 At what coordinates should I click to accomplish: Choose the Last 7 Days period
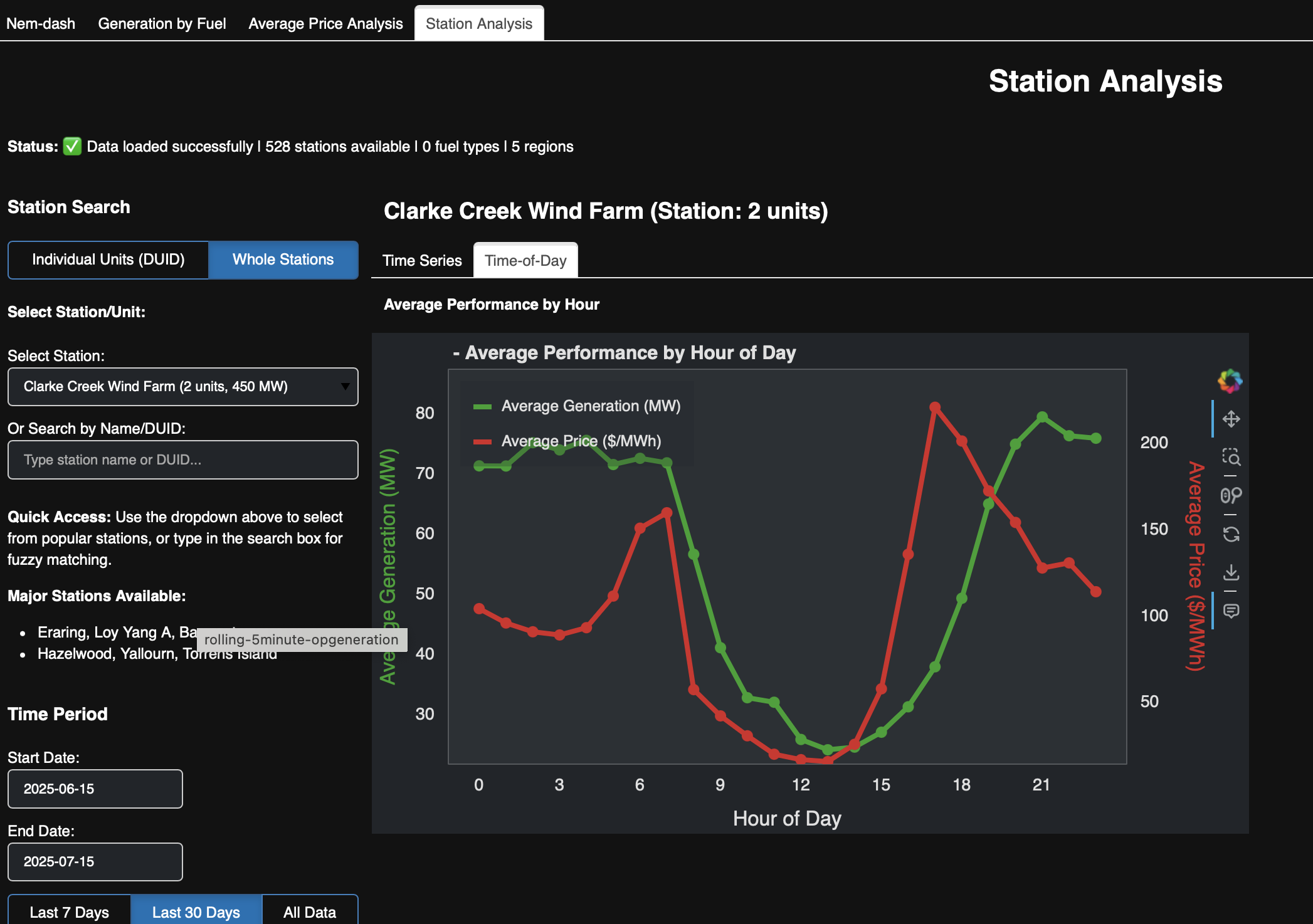coord(69,911)
